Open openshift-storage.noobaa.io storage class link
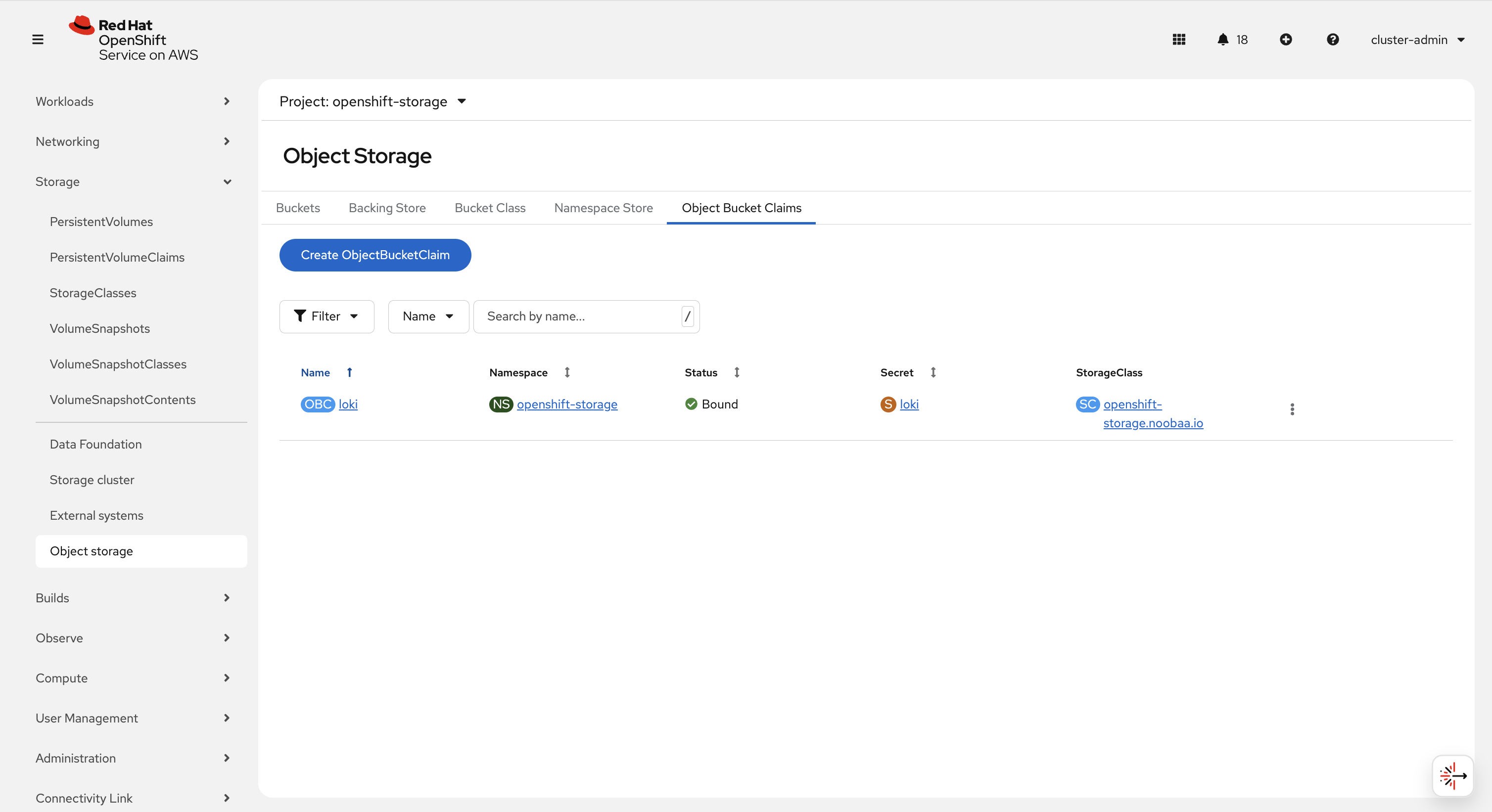The width and height of the screenshot is (1492, 812). 1153,413
